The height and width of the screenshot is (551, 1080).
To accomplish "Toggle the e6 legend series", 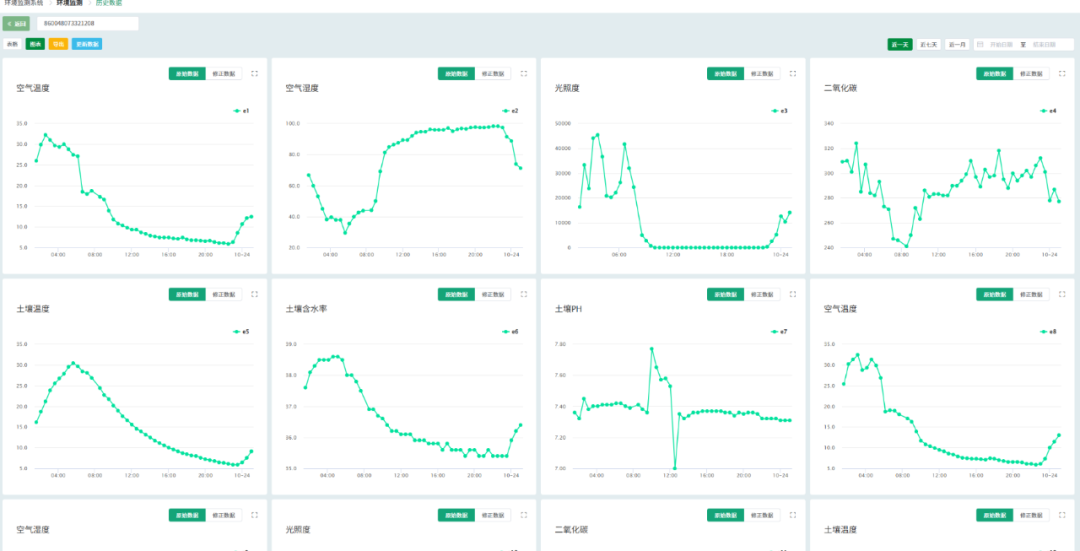I will click(x=510, y=331).
